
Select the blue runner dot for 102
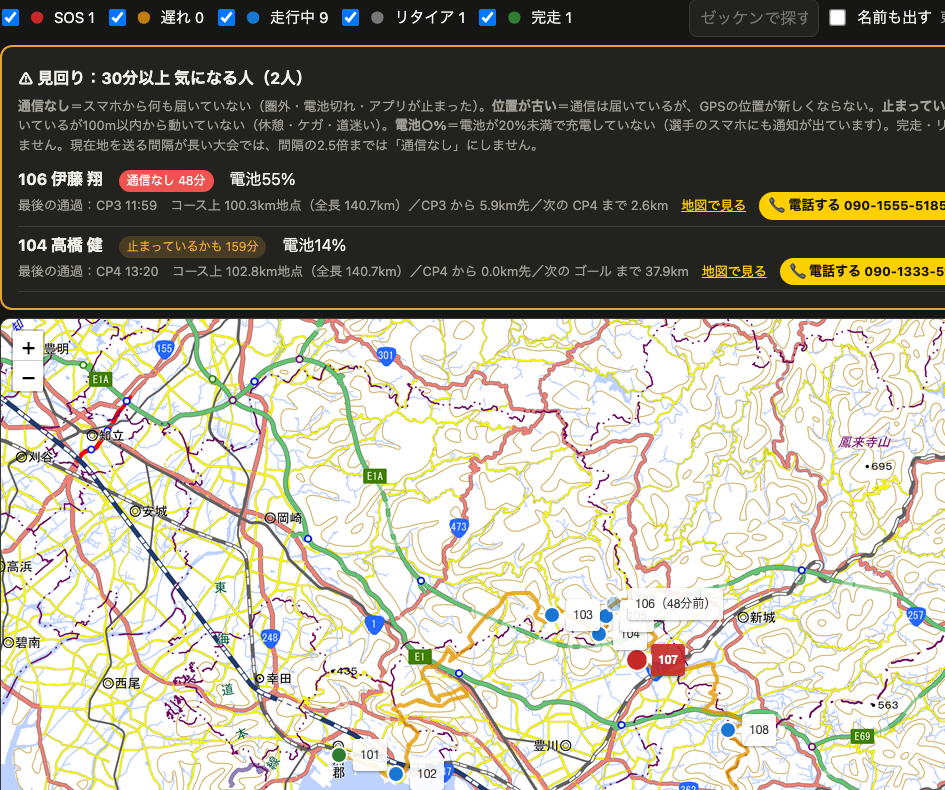[x=396, y=774]
